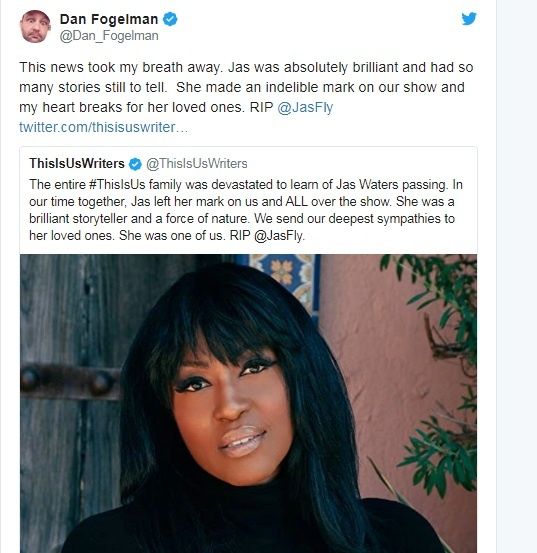Screen dimensions: 537x553
Task: Click the Twitter bird logo
Action: [469, 19]
